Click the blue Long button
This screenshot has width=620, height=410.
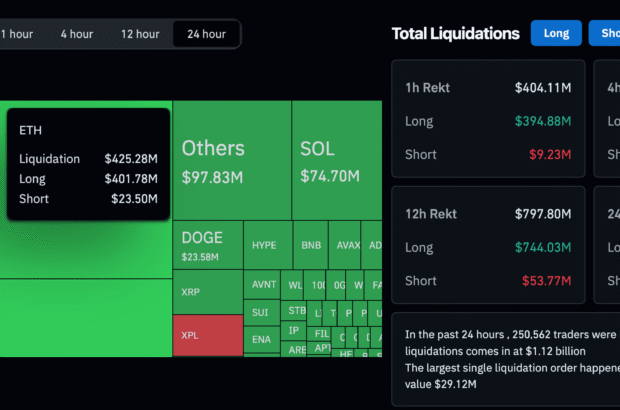coord(556,33)
